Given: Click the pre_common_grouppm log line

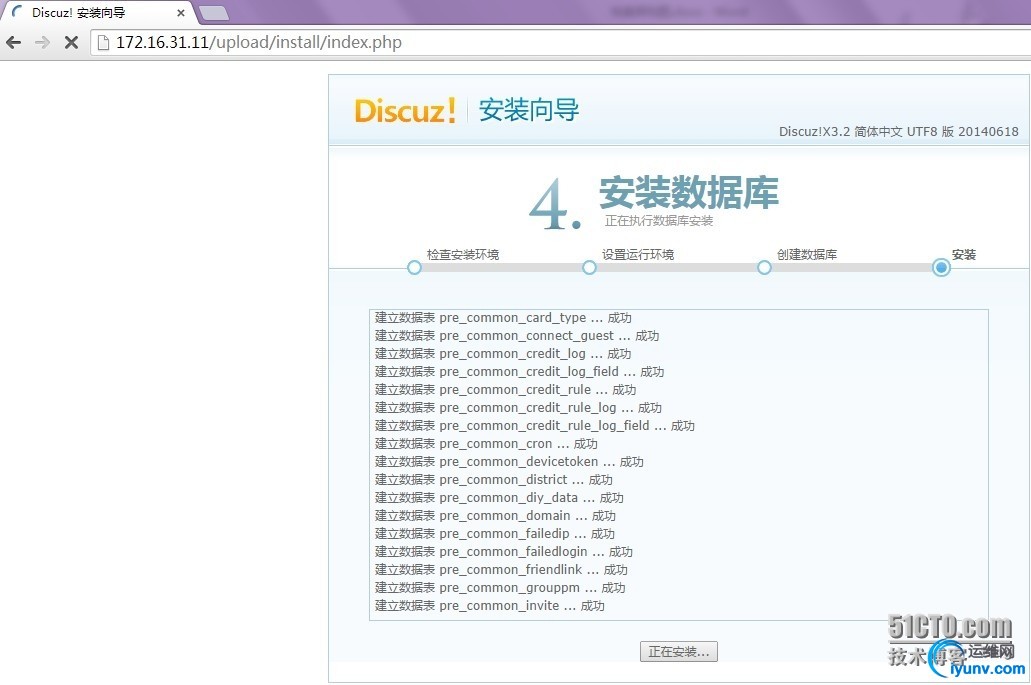Looking at the screenshot, I should coord(500,588).
